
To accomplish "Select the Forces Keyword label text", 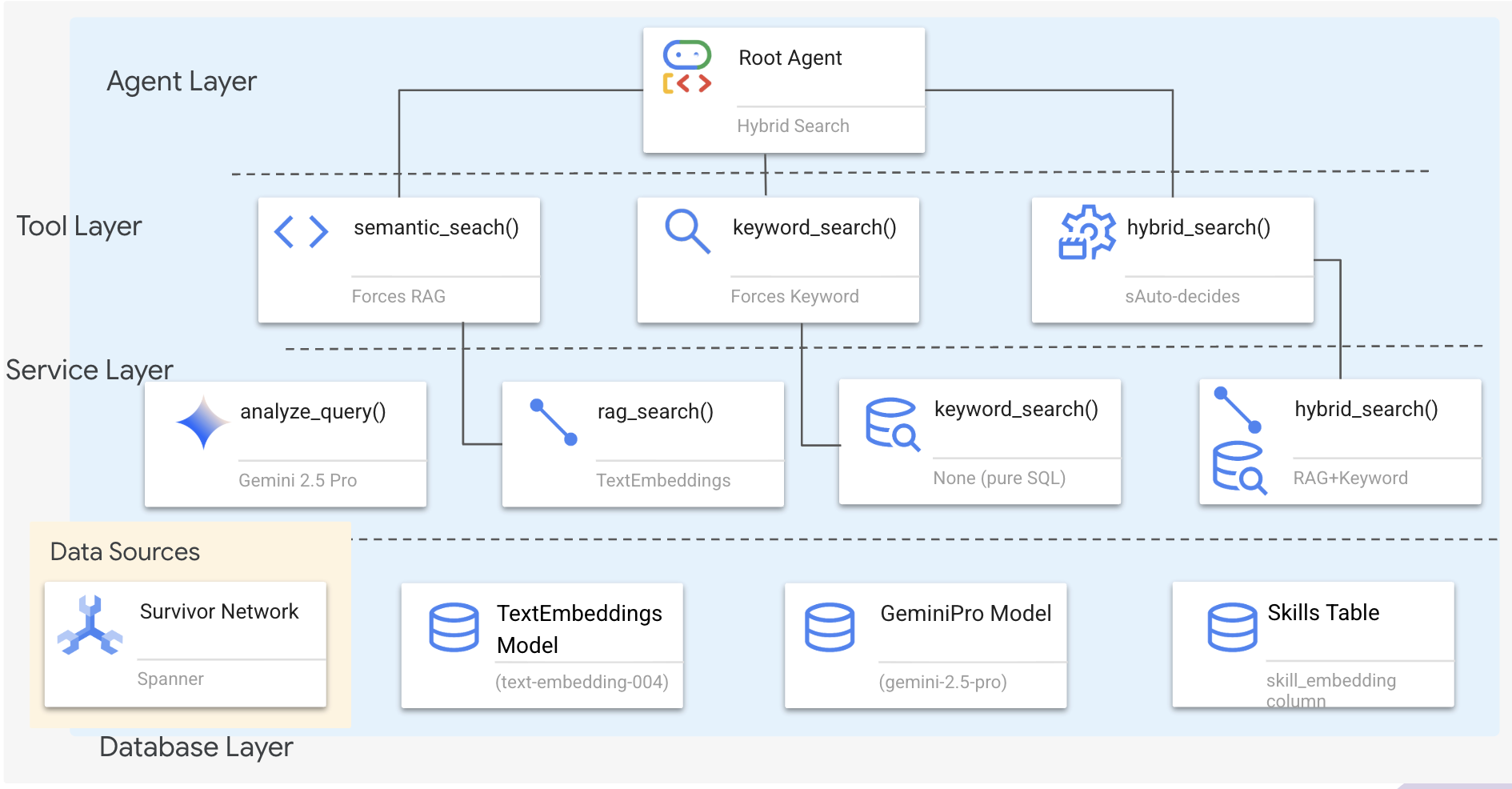I will point(794,296).
